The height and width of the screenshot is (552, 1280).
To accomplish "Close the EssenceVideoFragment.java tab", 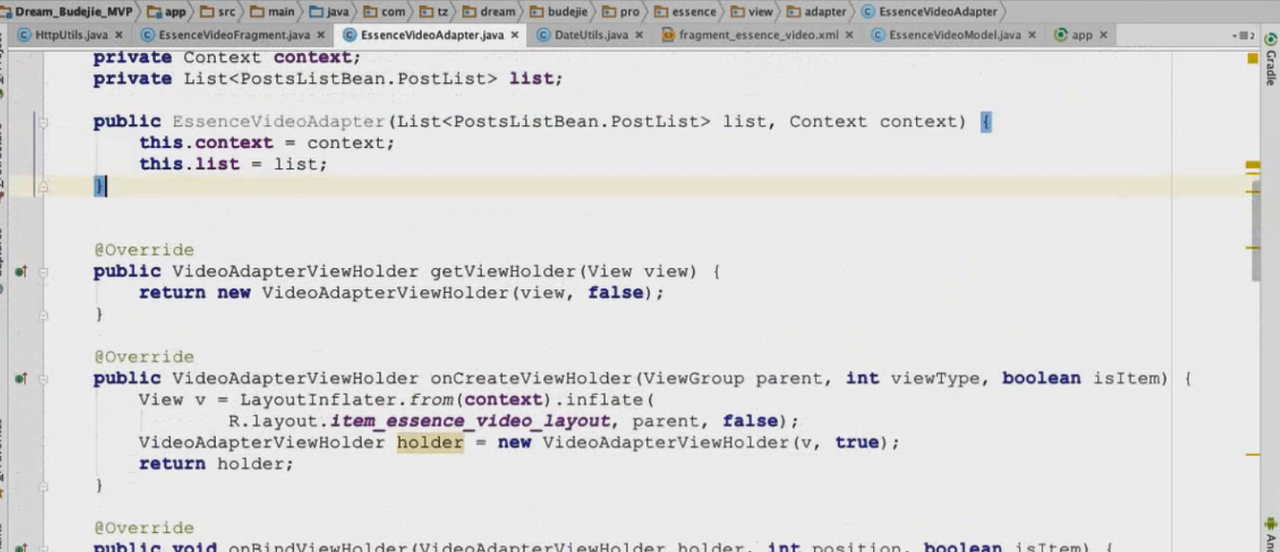I will coord(321,35).
